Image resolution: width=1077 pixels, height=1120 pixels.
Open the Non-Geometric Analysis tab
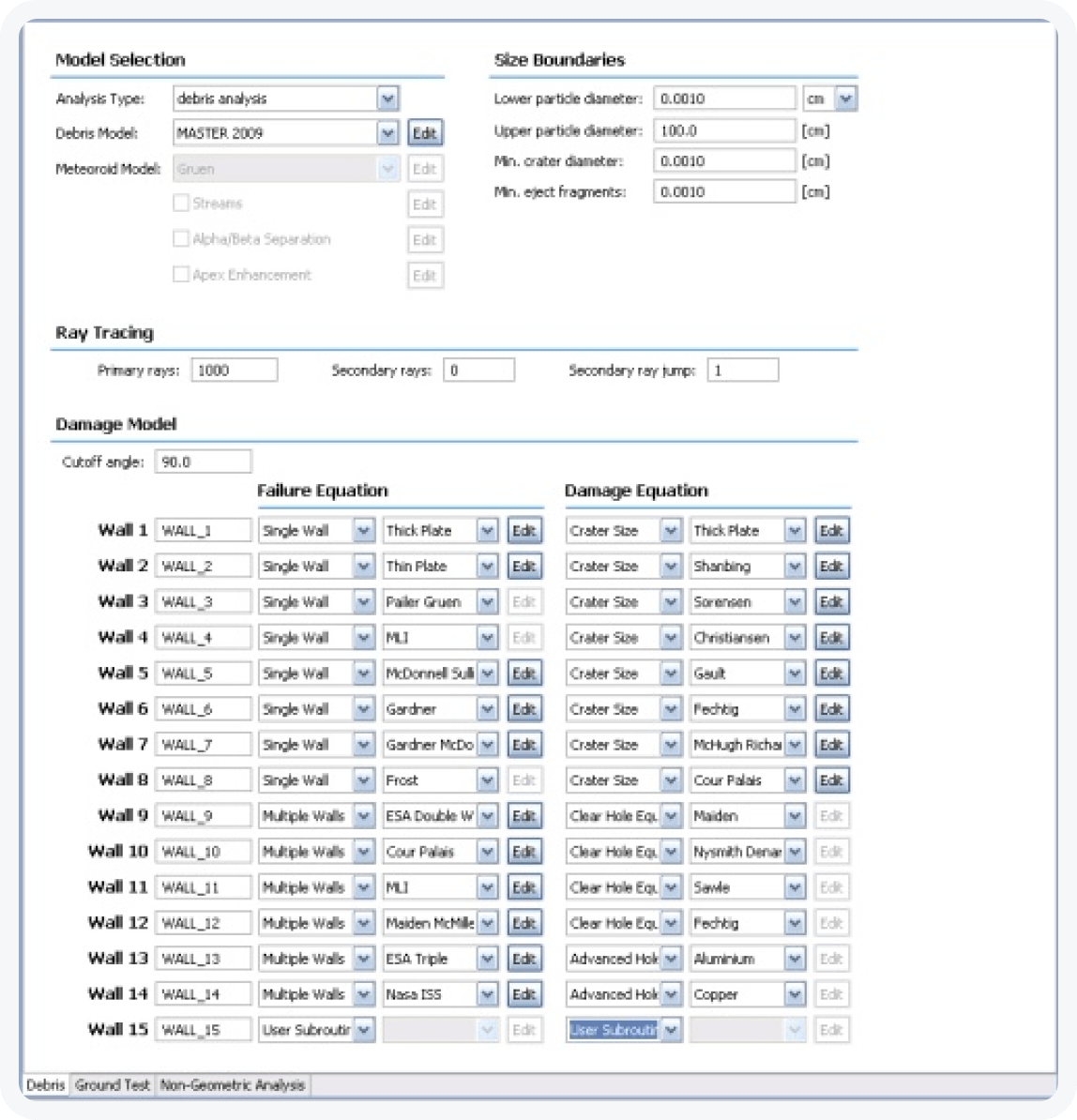[x=233, y=1085]
